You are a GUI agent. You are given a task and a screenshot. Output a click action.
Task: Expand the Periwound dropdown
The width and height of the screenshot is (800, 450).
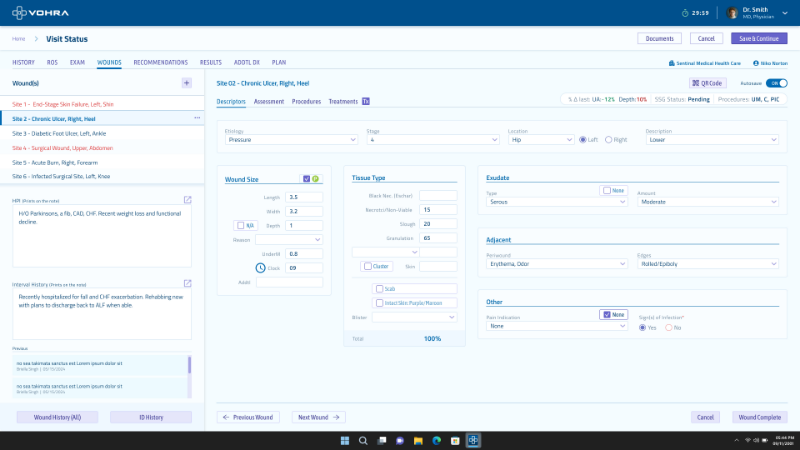pyautogui.click(x=555, y=264)
